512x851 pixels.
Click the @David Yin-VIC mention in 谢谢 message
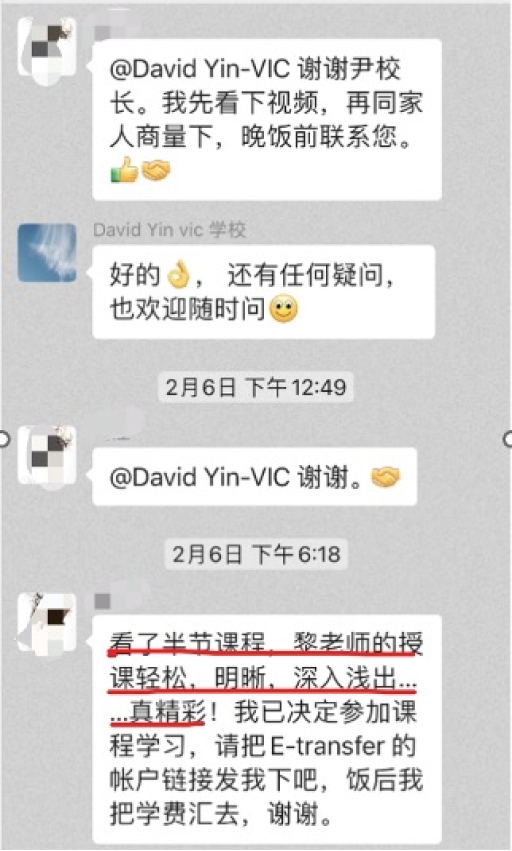coord(200,478)
